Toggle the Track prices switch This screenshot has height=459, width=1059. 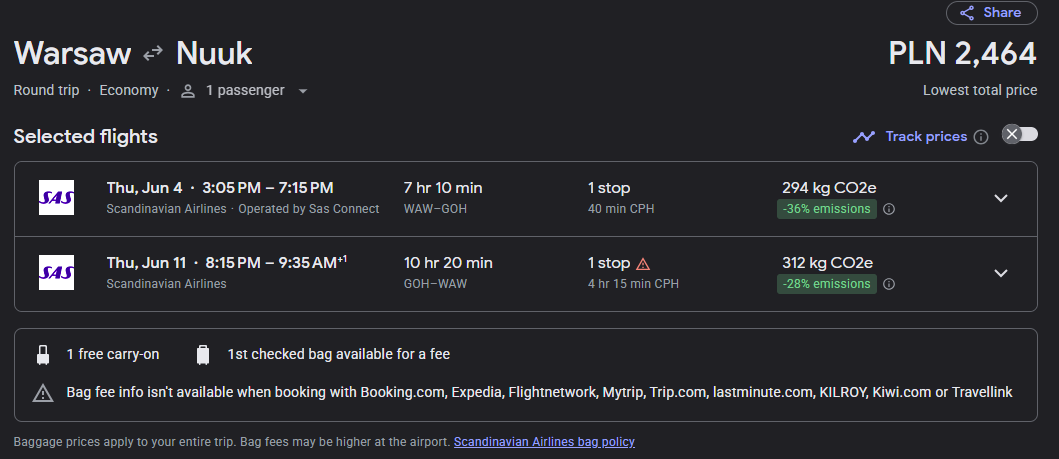(x=1020, y=134)
